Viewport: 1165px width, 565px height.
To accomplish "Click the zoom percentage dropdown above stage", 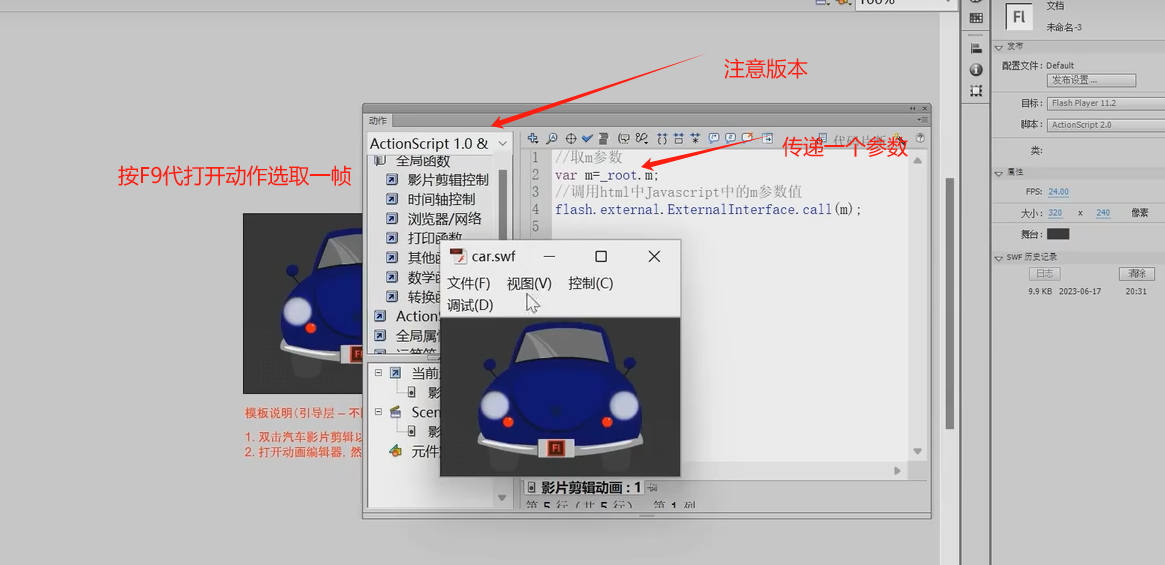I will [904, 3].
